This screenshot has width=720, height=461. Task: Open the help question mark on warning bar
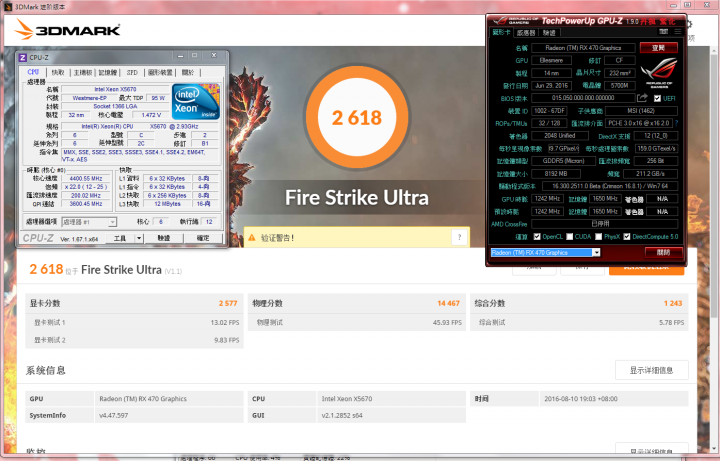tap(459, 237)
